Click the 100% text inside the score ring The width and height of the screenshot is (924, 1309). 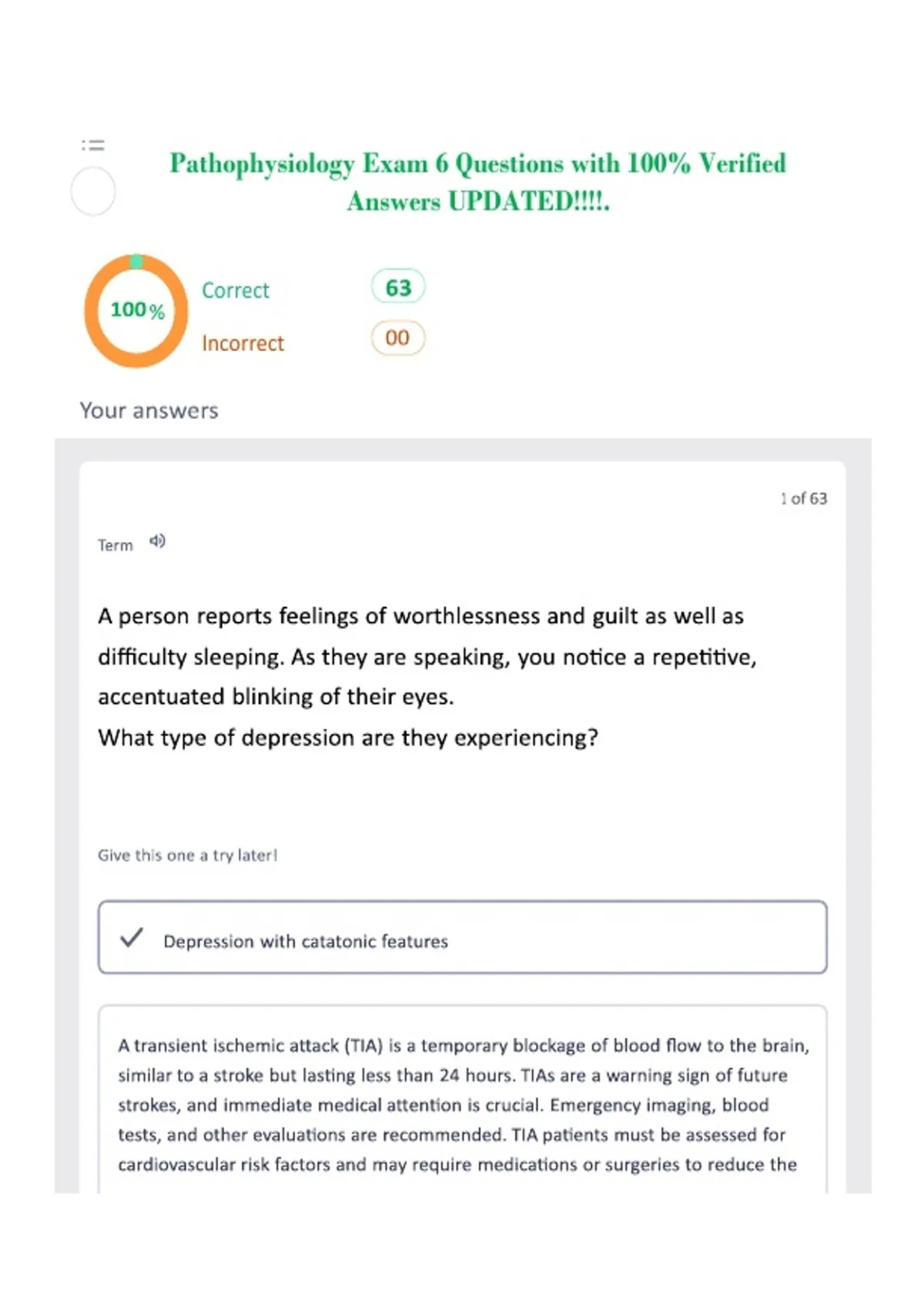tap(137, 310)
